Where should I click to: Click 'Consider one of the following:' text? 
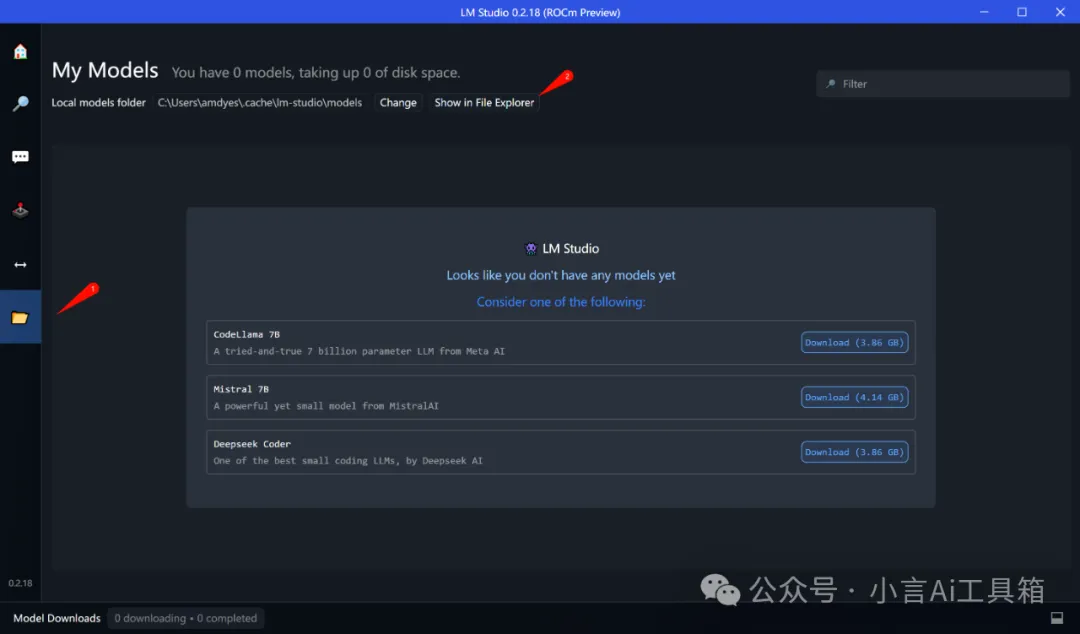(x=561, y=302)
